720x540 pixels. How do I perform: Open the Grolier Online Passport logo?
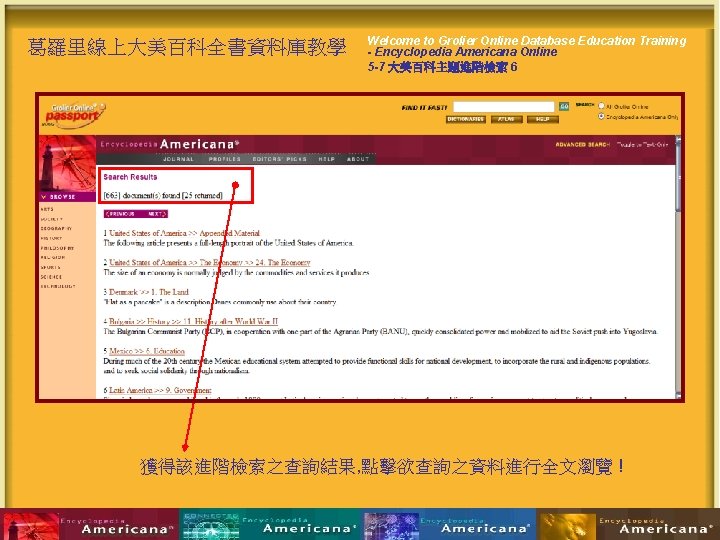74,115
